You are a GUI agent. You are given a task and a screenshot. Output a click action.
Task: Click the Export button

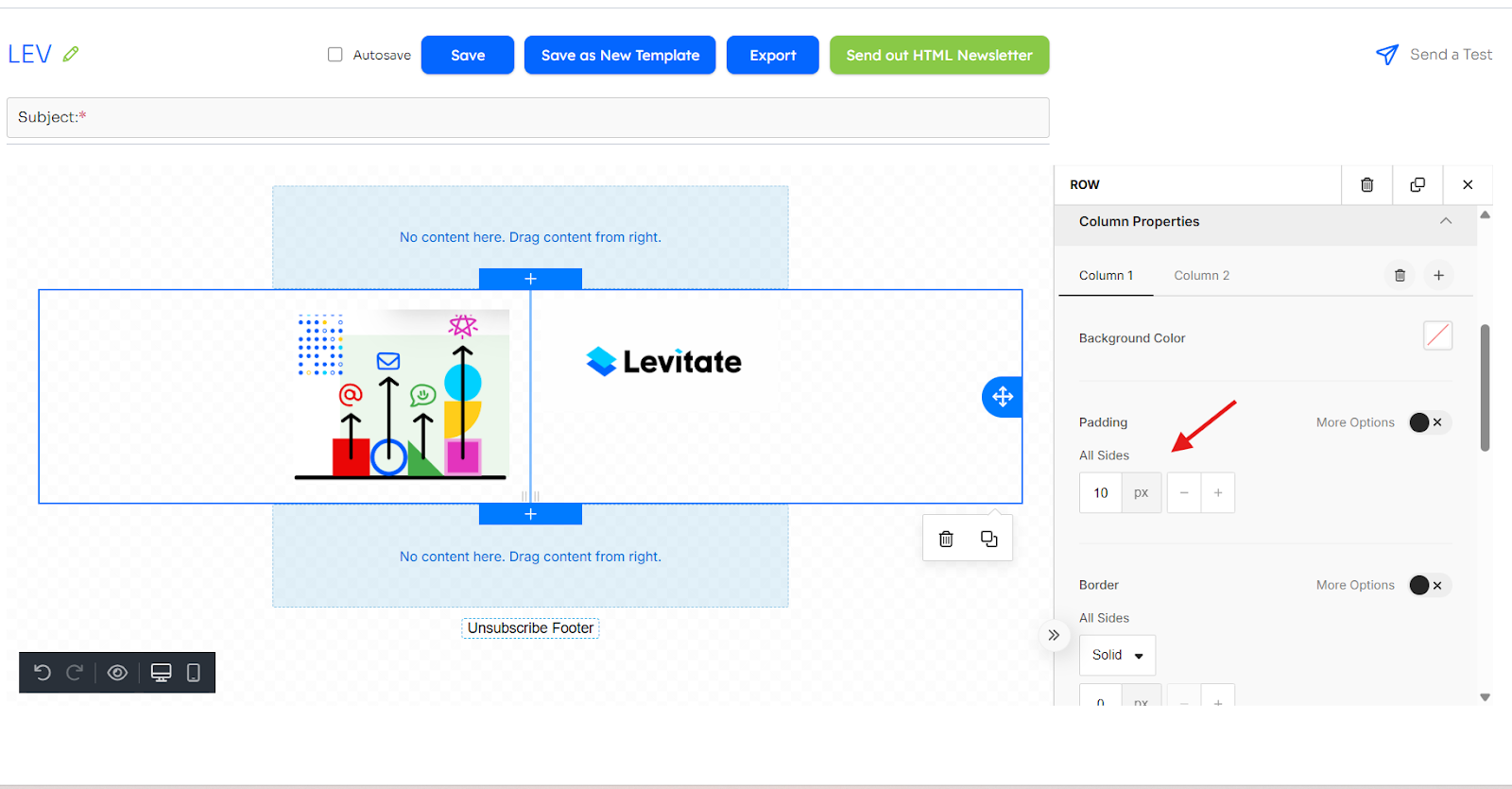click(773, 55)
